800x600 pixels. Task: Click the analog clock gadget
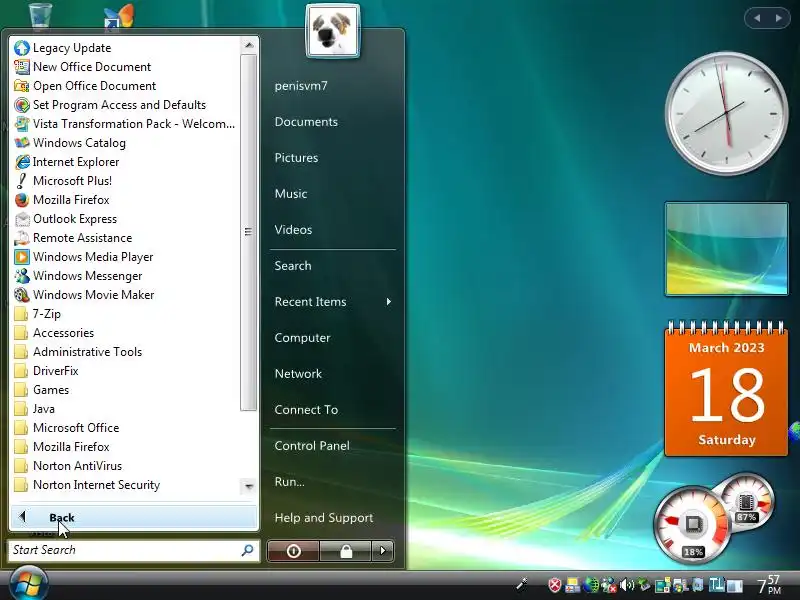pyautogui.click(x=727, y=113)
